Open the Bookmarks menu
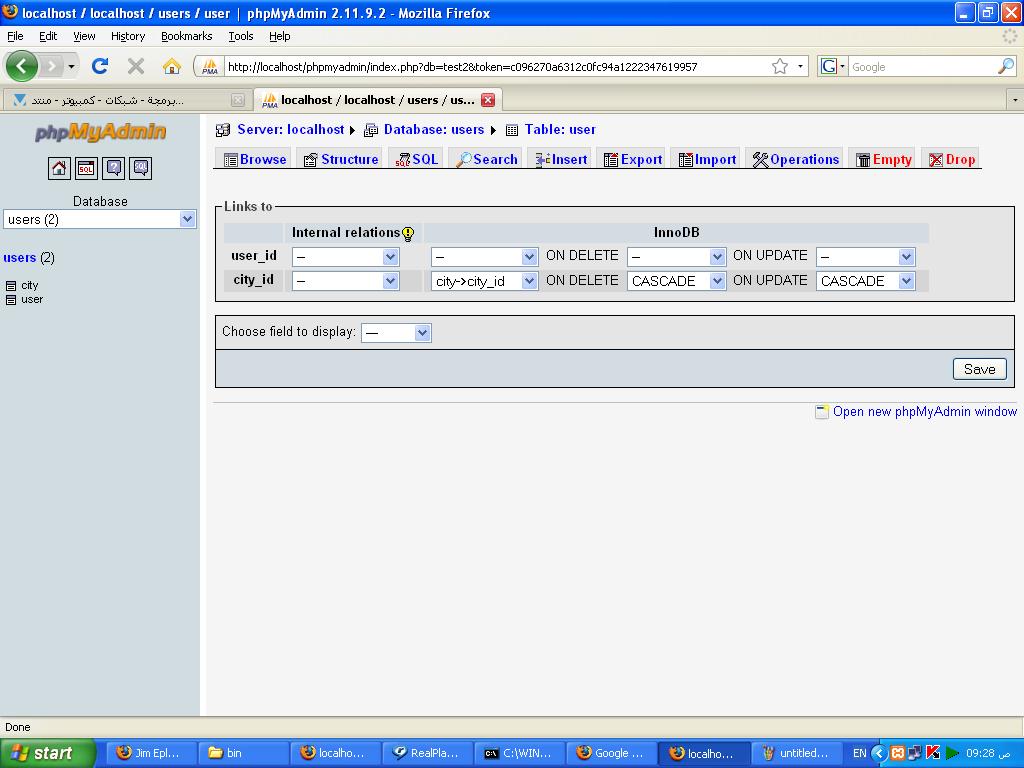Screen dimensions: 1024x768 tap(186, 36)
